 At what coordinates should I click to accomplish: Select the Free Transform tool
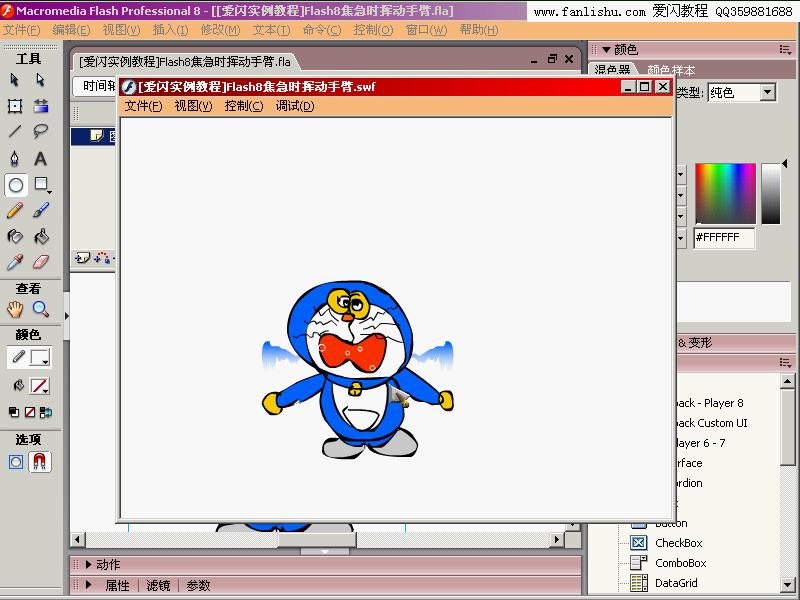(x=15, y=106)
